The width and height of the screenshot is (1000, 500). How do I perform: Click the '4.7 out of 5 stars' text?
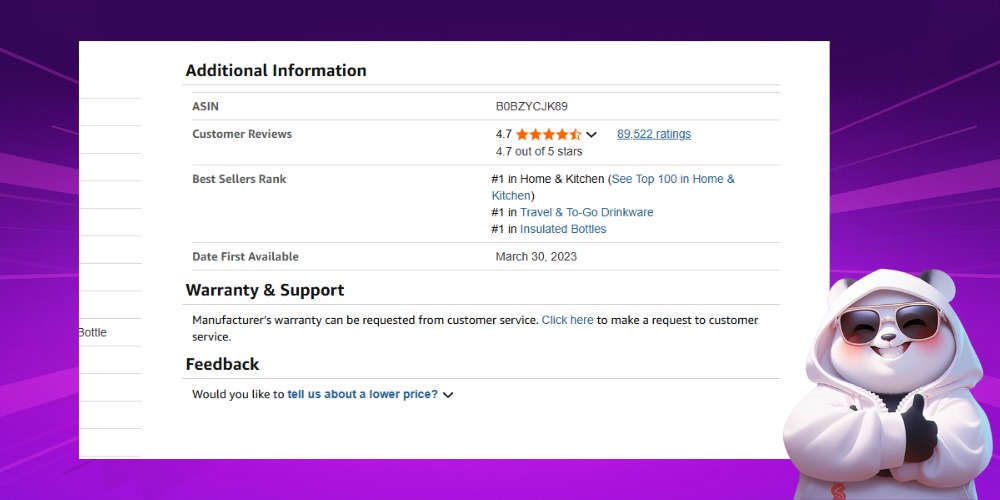click(539, 151)
